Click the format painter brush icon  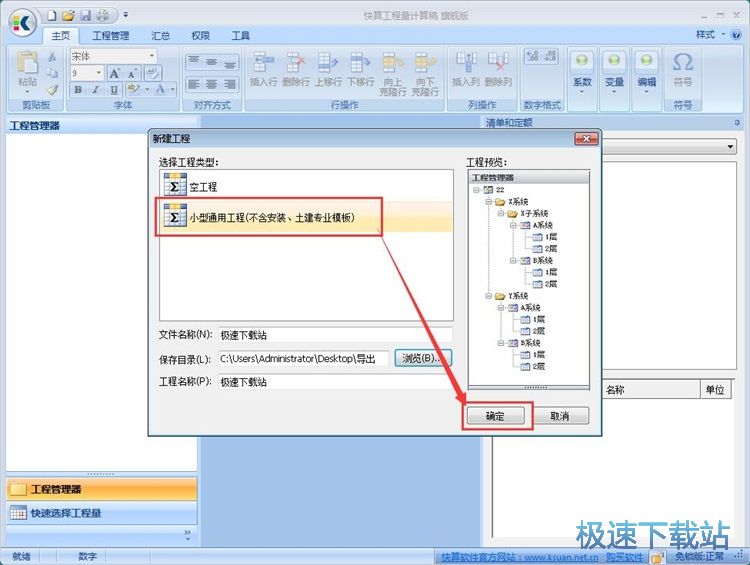coord(52,89)
